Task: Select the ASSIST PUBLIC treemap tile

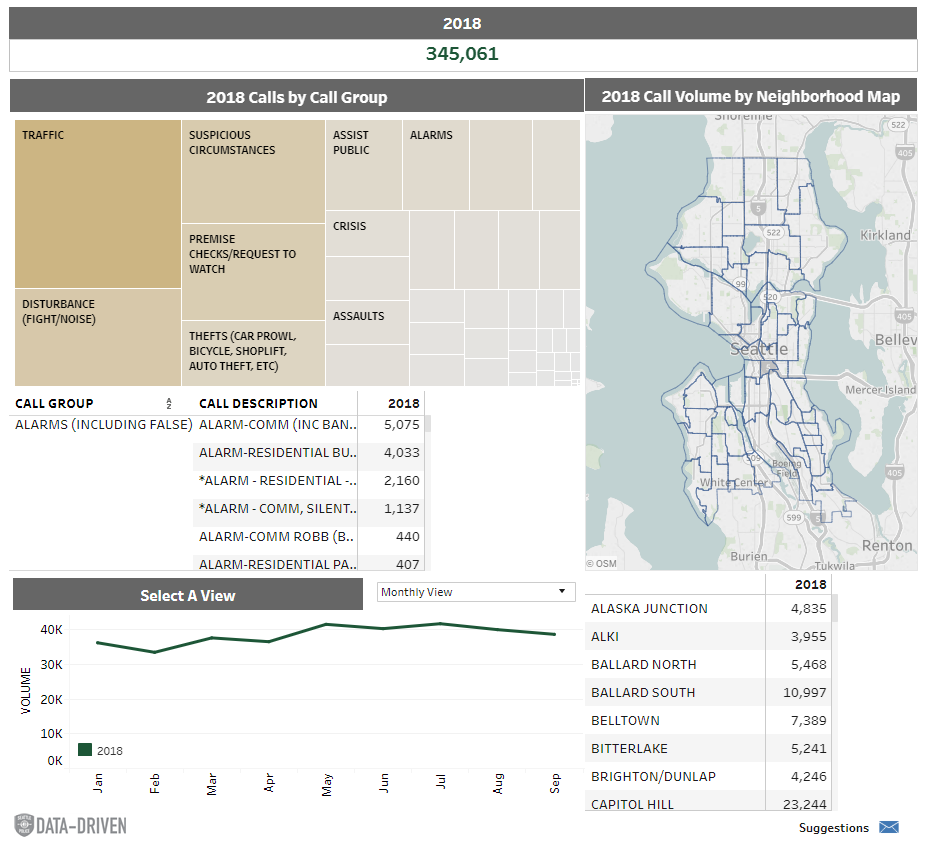Action: pos(363,165)
